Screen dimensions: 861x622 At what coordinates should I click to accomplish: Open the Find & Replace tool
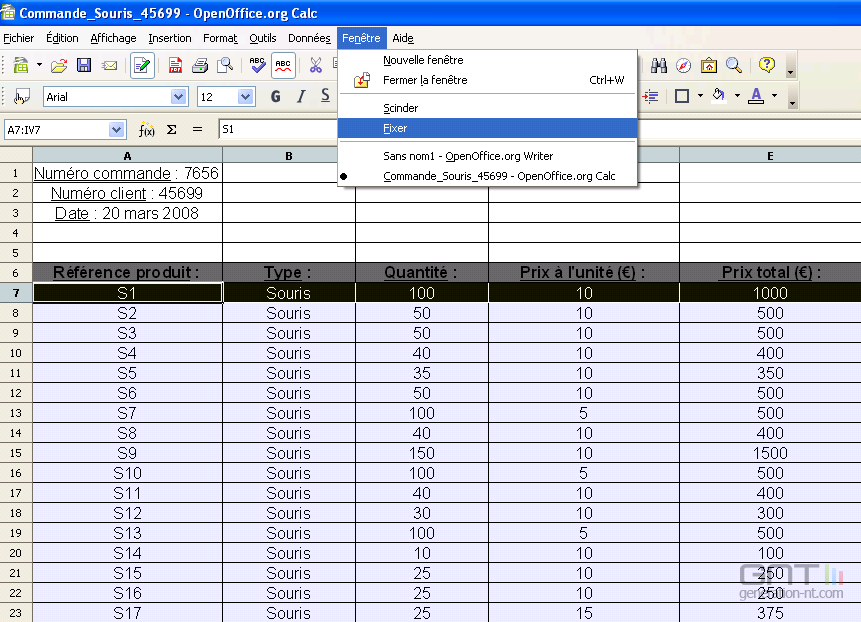click(x=659, y=65)
